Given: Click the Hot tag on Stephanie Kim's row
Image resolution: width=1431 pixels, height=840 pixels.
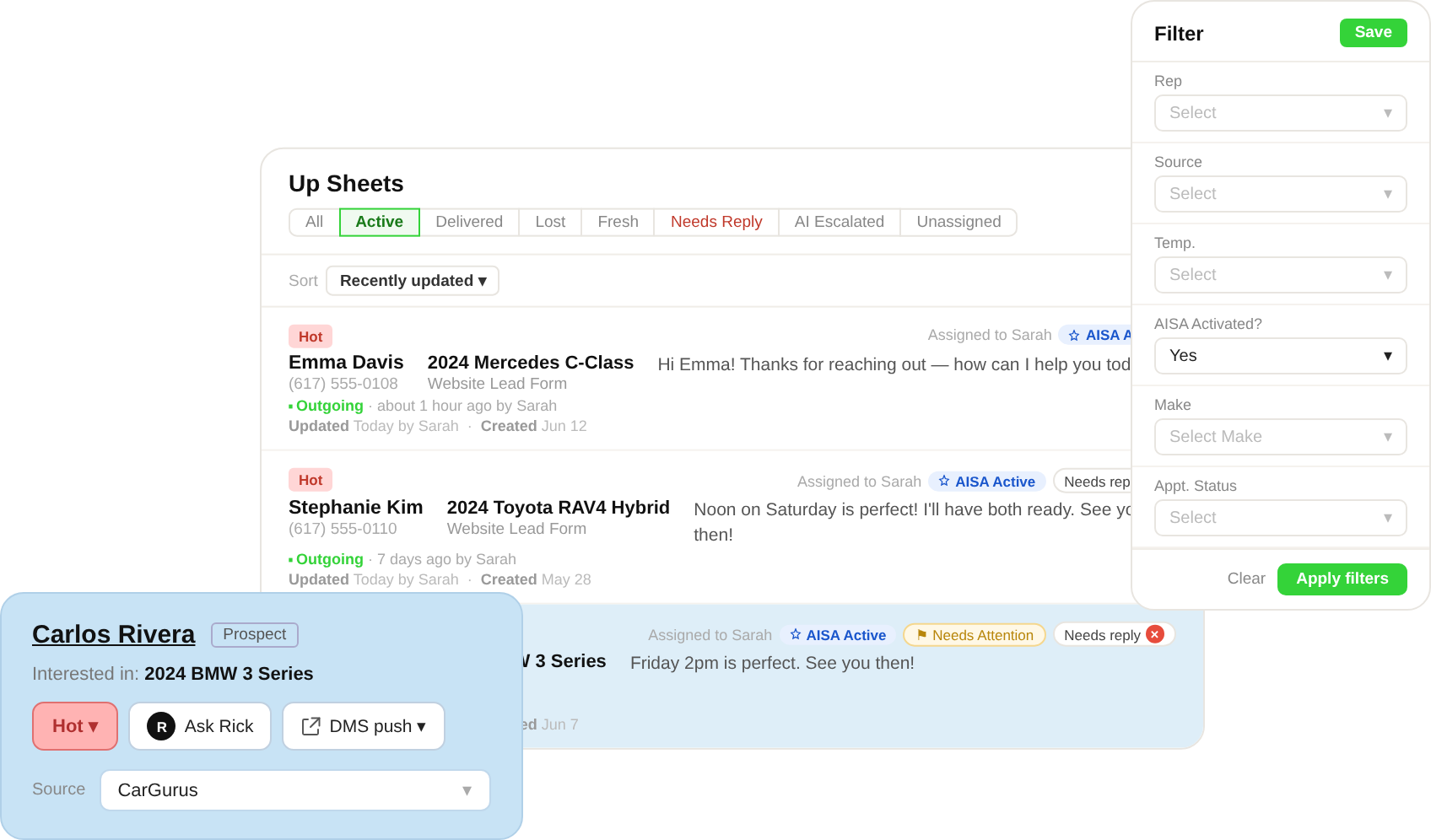Looking at the screenshot, I should pyautogui.click(x=310, y=480).
